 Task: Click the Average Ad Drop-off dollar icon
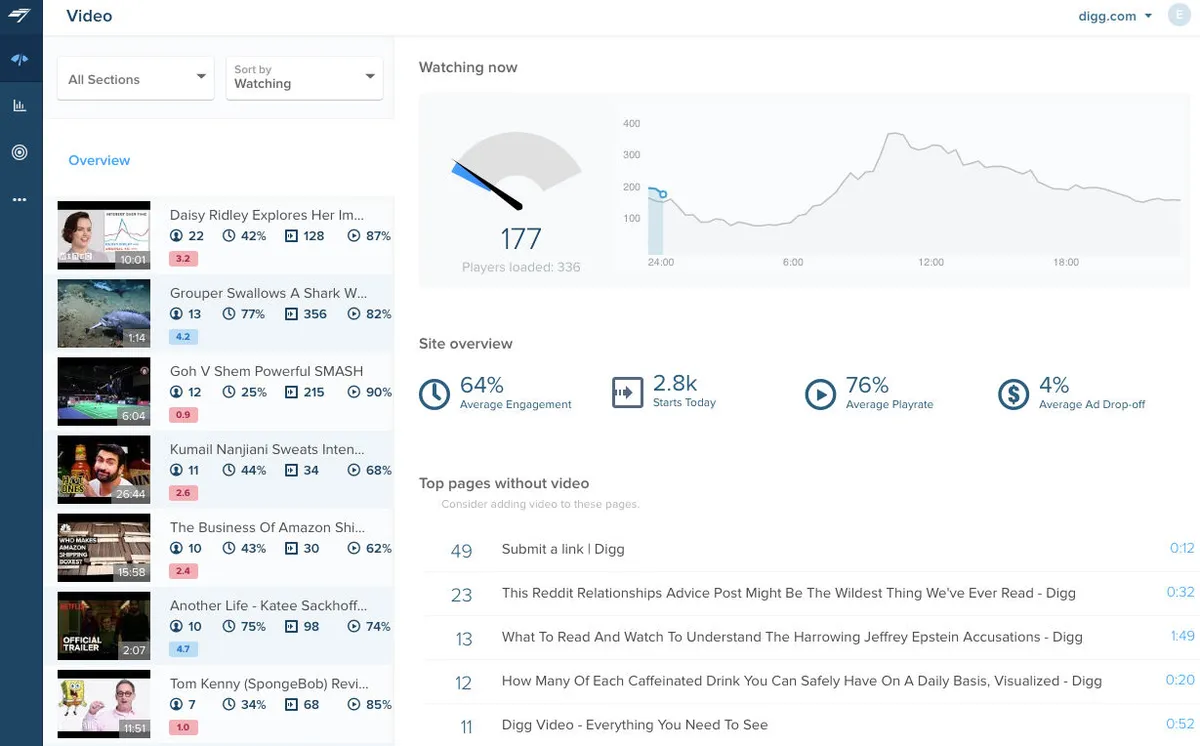tap(1013, 394)
